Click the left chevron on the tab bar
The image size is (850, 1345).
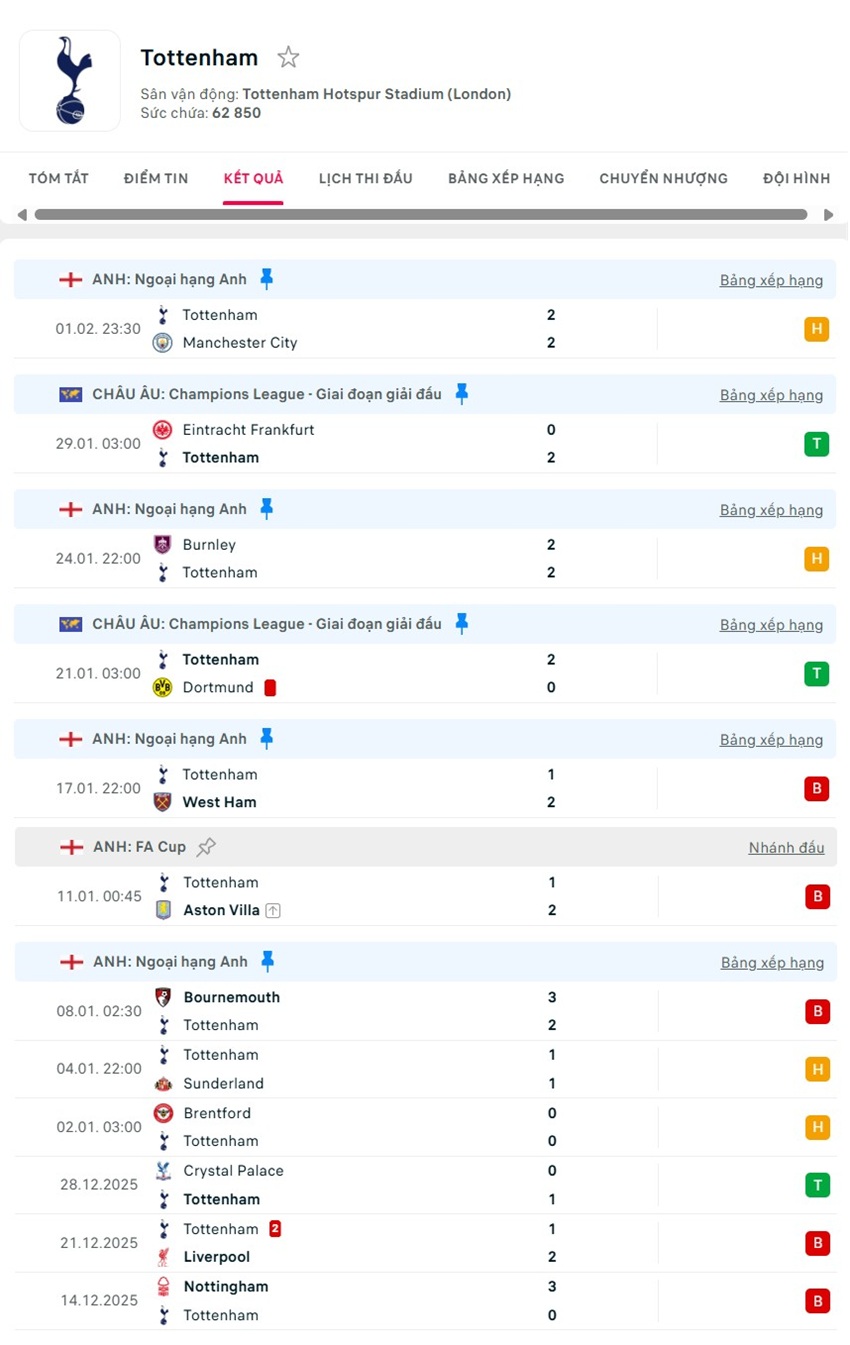coord(21,213)
